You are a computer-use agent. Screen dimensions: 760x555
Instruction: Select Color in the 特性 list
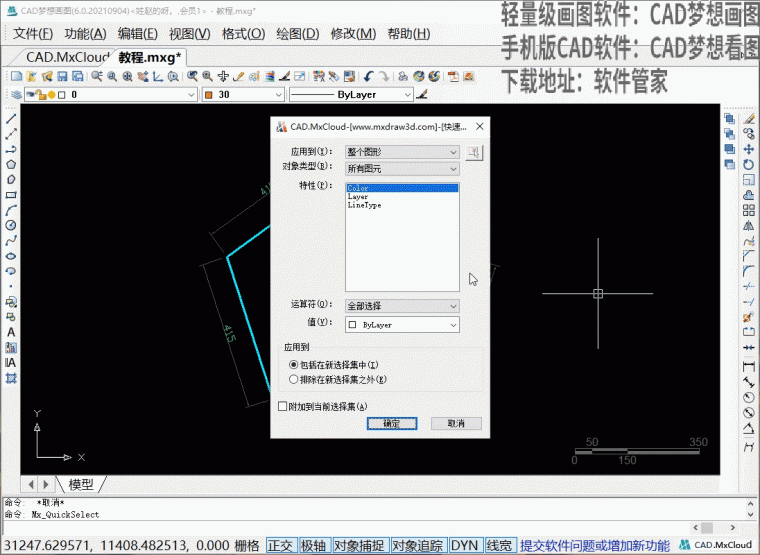[402, 188]
